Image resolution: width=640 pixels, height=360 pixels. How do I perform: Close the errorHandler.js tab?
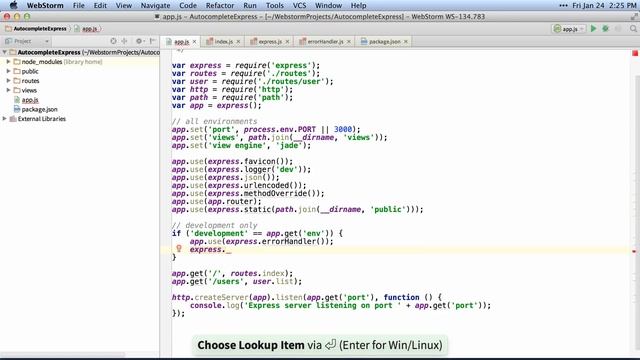click(x=349, y=42)
